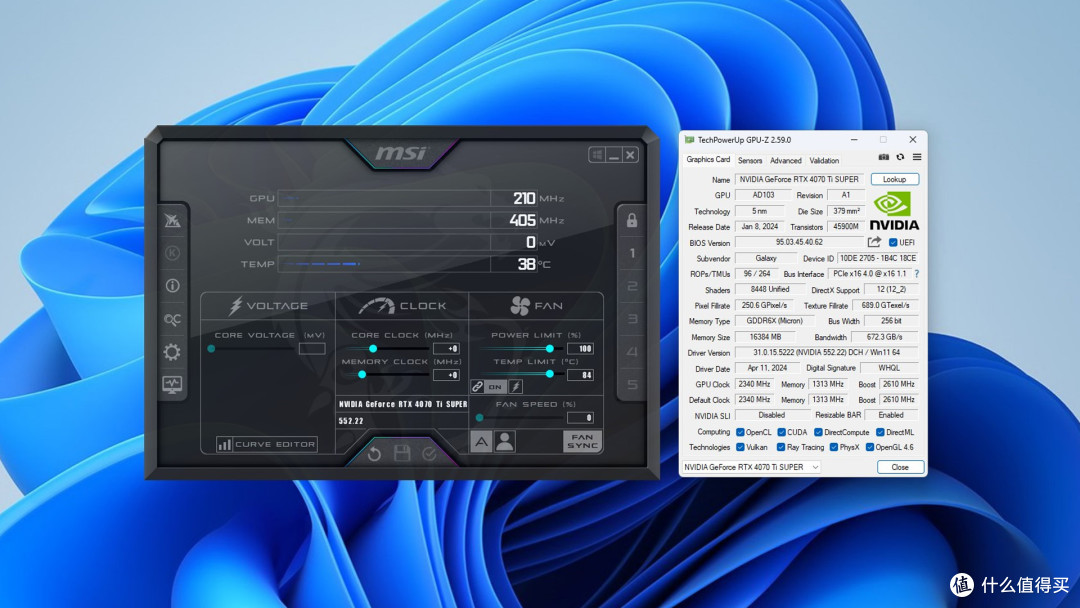1080x608 pixels.
Task: Open the GPU selection dropdown in GPU-Z
Action: coord(751,467)
